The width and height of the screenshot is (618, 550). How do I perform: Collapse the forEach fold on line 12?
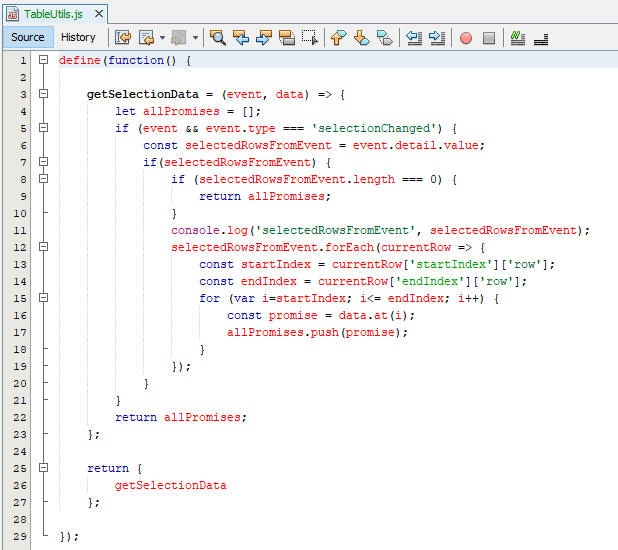coord(43,247)
